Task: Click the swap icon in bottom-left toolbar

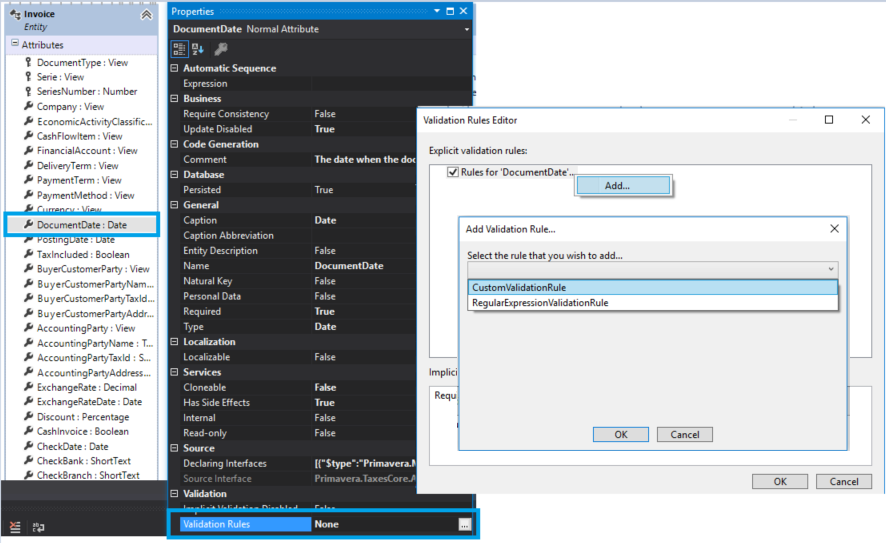Action: click(38, 527)
